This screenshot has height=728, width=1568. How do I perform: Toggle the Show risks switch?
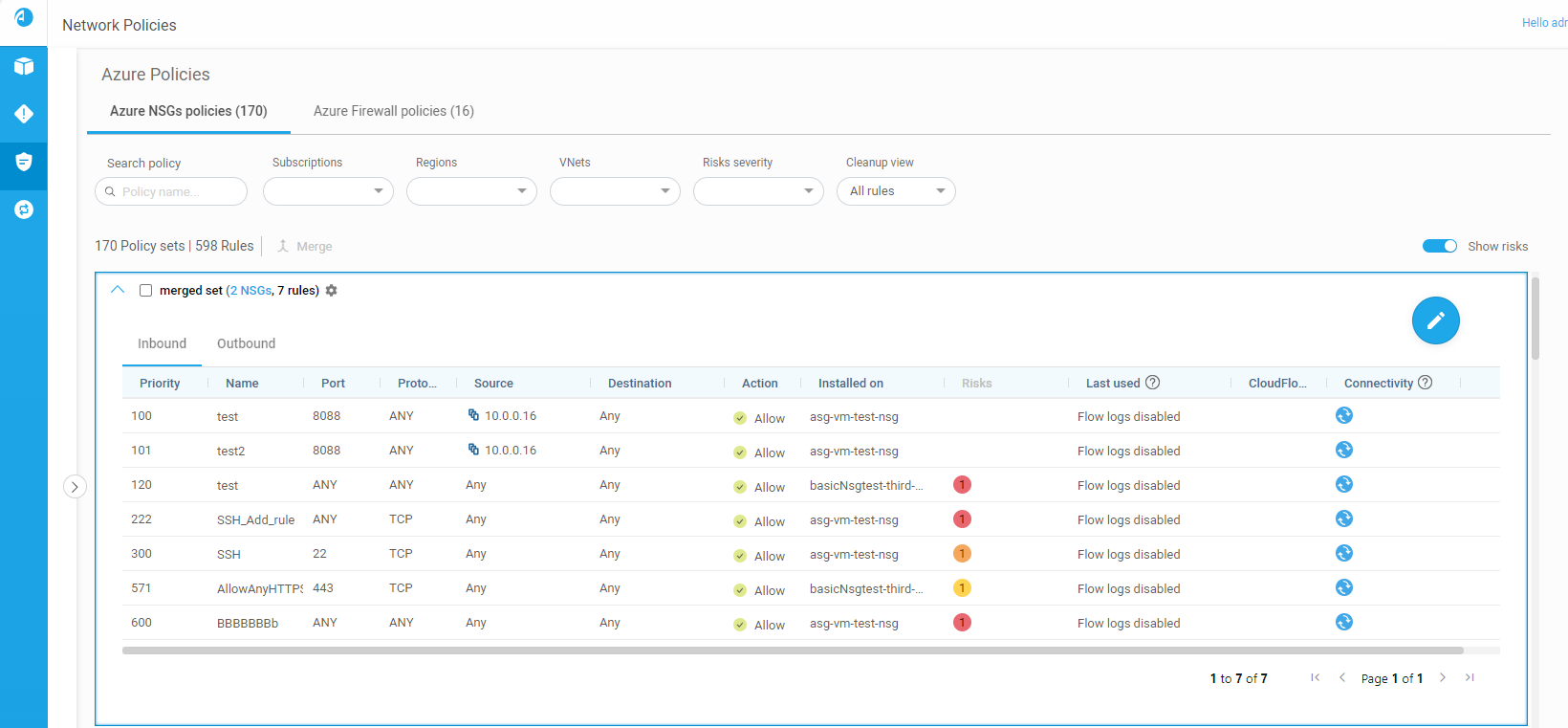(x=1440, y=246)
